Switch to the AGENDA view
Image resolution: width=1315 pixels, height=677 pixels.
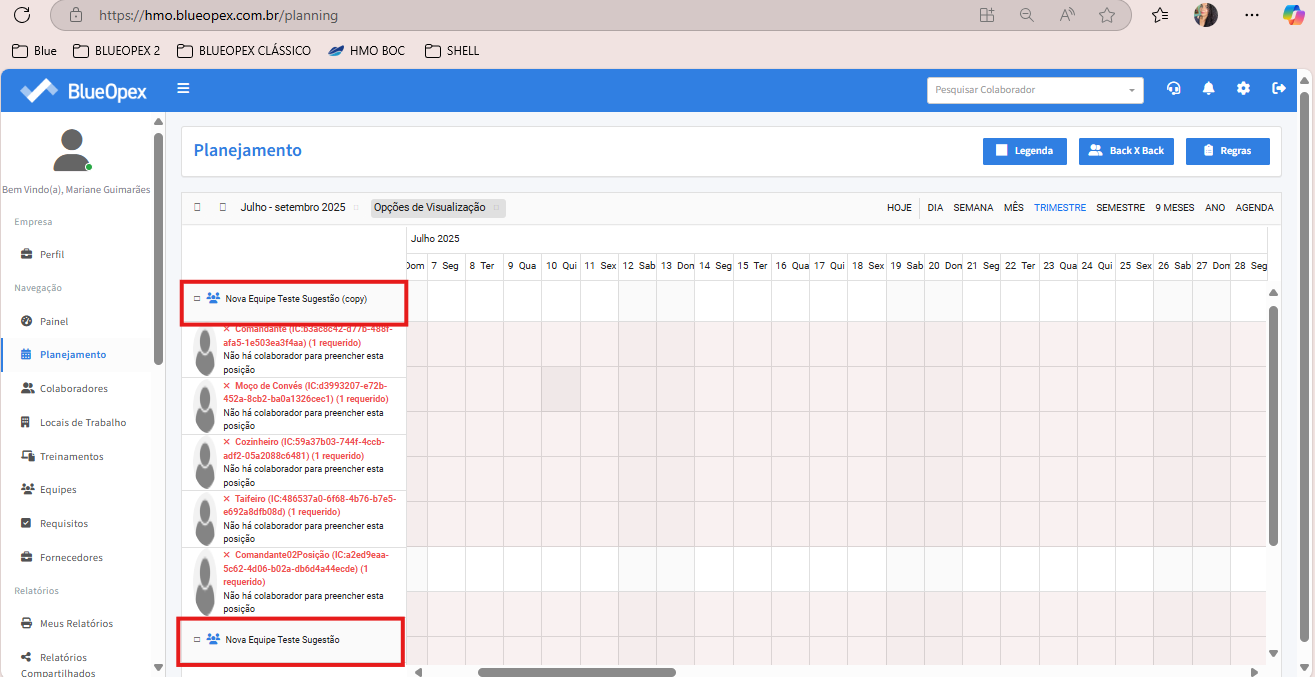(1254, 208)
